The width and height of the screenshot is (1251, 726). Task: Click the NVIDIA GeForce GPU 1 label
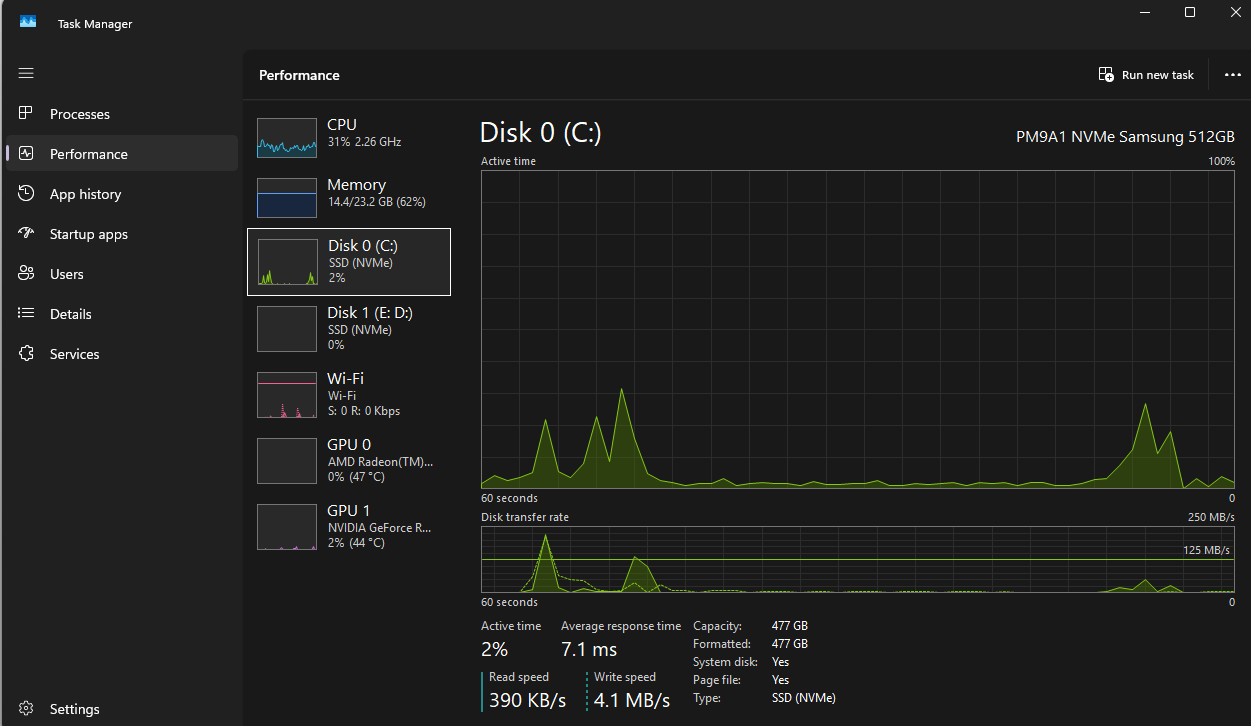point(380,527)
